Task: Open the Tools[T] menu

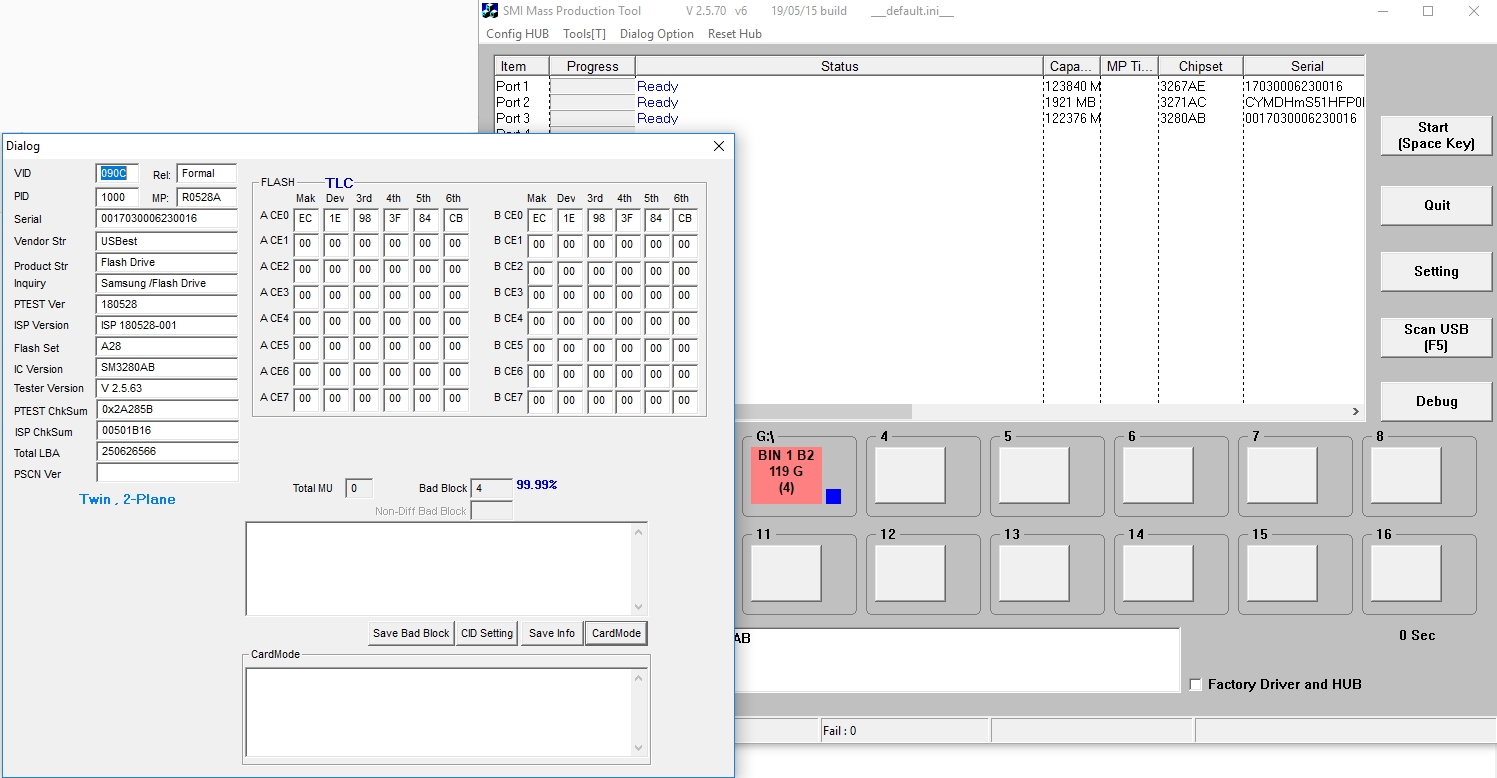Action: coord(584,34)
